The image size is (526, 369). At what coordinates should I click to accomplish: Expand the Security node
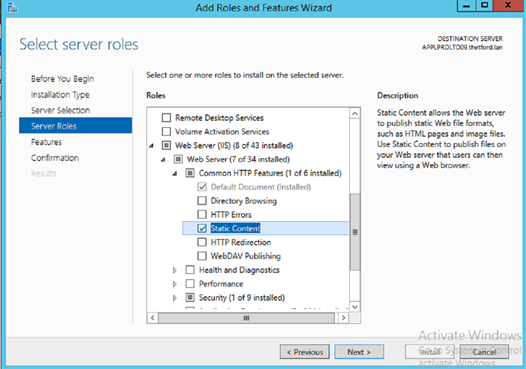pyautogui.click(x=174, y=298)
